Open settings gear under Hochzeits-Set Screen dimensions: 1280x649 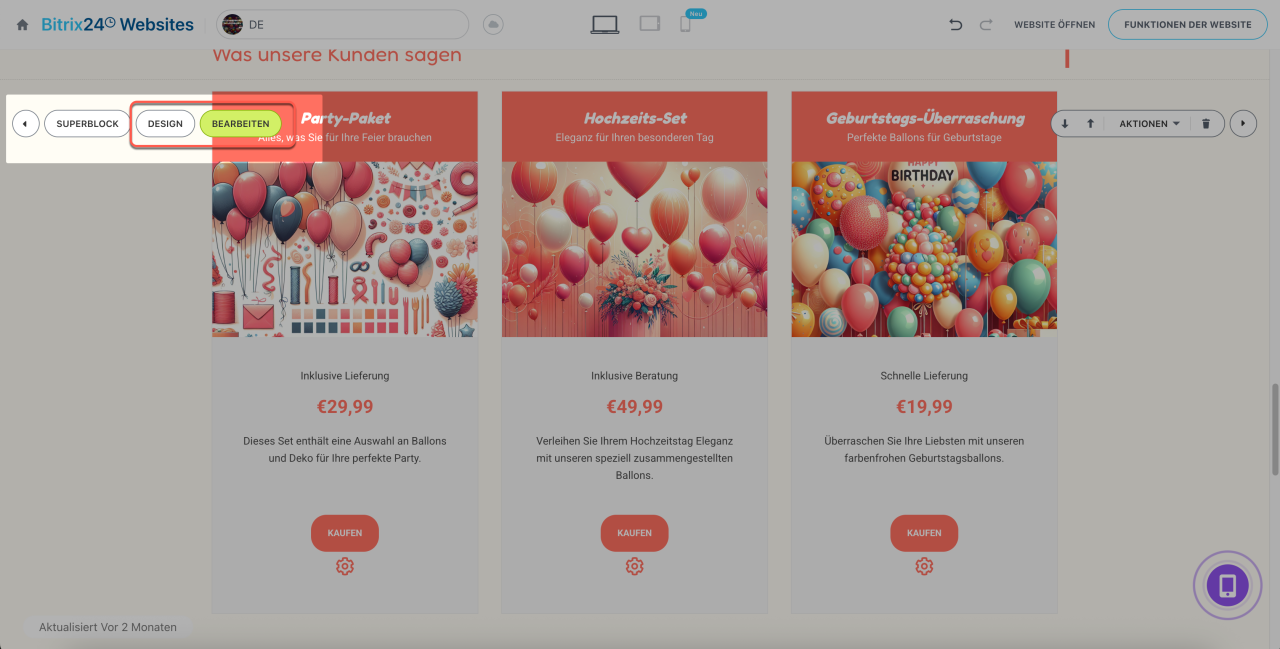pyautogui.click(x=634, y=567)
